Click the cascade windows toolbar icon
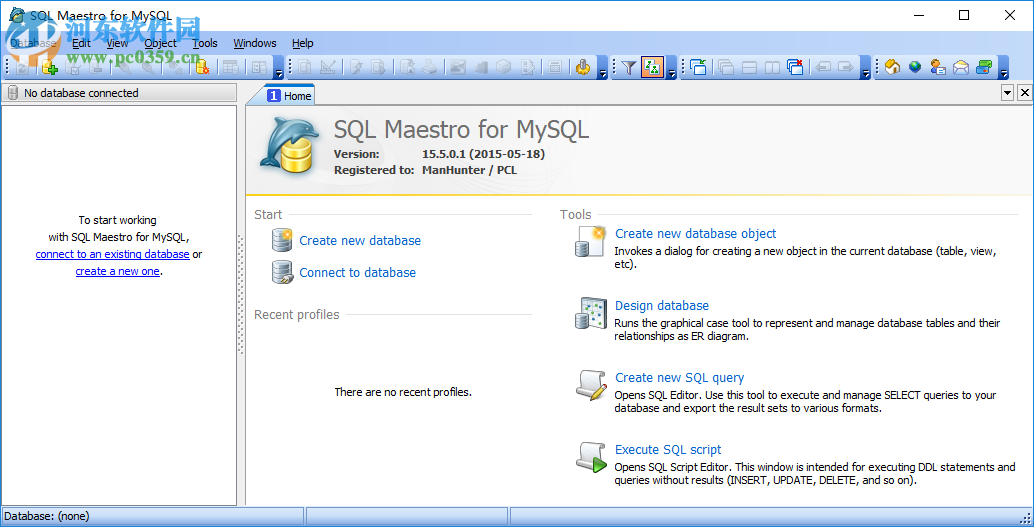 726,67
